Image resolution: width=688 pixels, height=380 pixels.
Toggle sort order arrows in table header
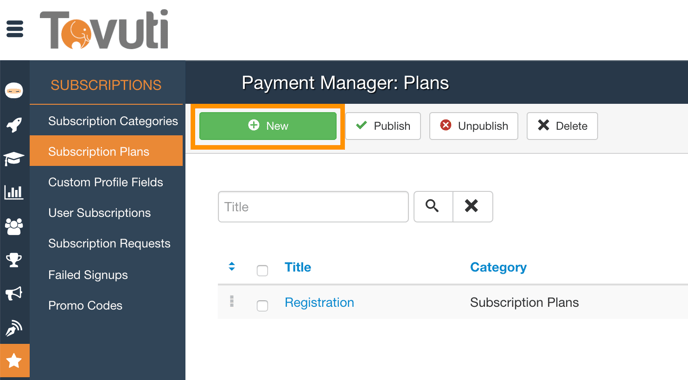[x=232, y=266]
